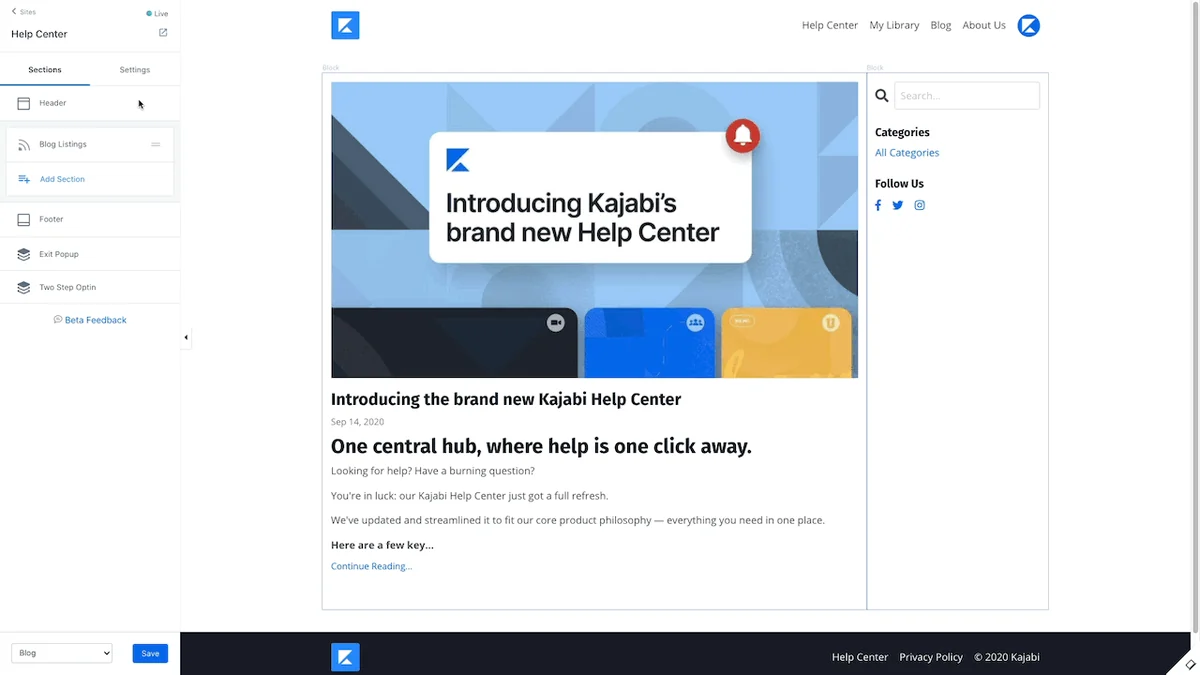
Task: Select the Header section row
Action: point(90,103)
